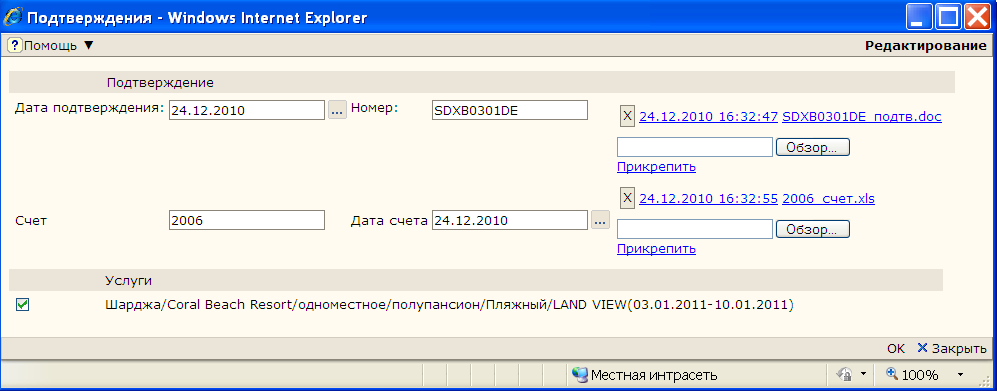Click the first Обзор... browse button
The width and height of the screenshot is (997, 391).
[813, 147]
